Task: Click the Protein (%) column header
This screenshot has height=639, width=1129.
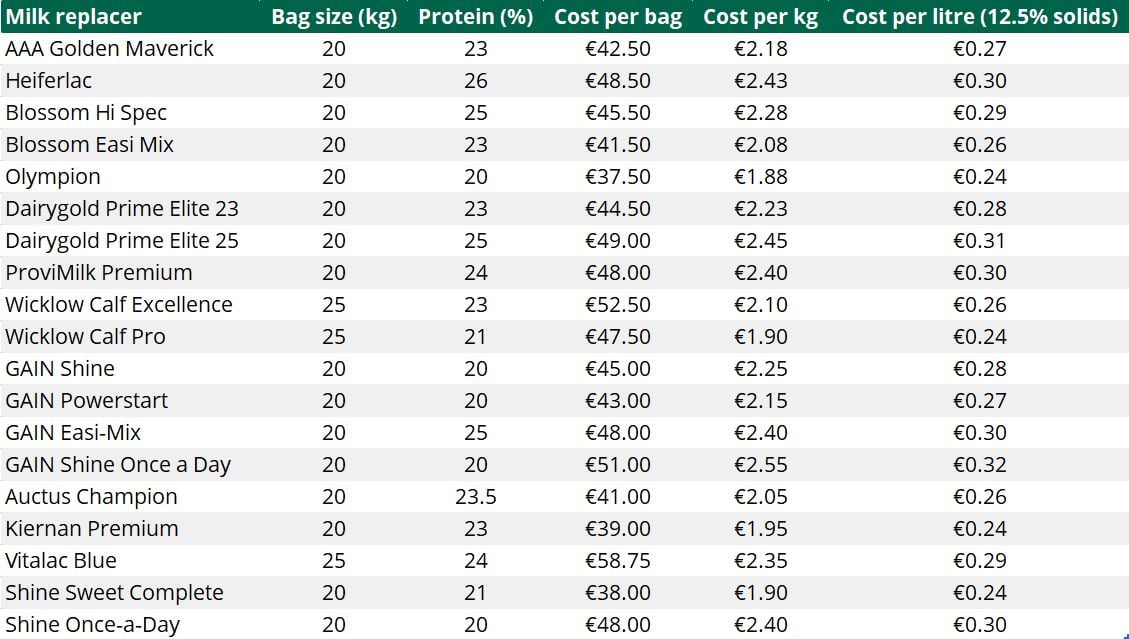Action: [x=476, y=17]
